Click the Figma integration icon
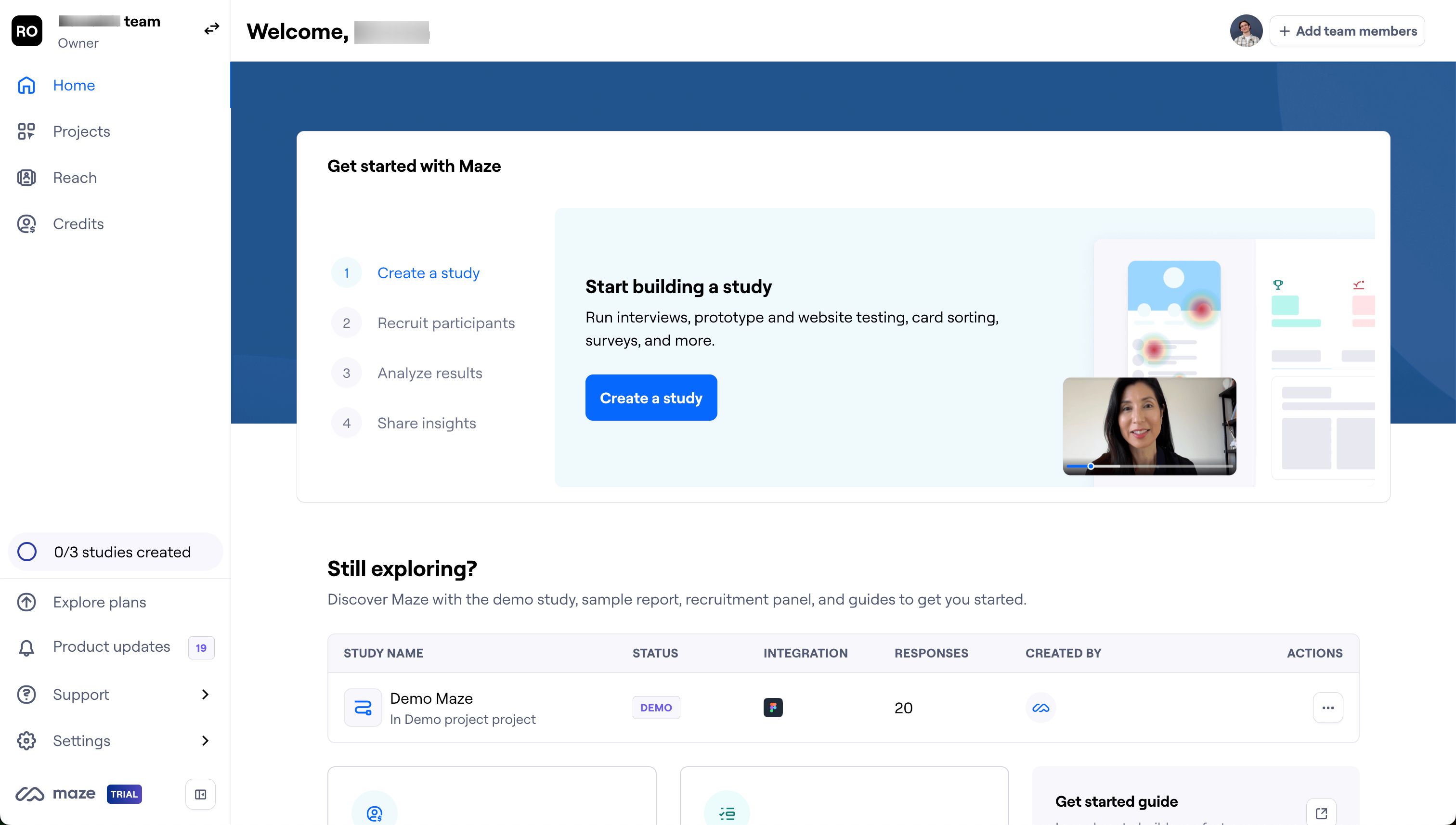The width and height of the screenshot is (1456, 825). coord(773,707)
